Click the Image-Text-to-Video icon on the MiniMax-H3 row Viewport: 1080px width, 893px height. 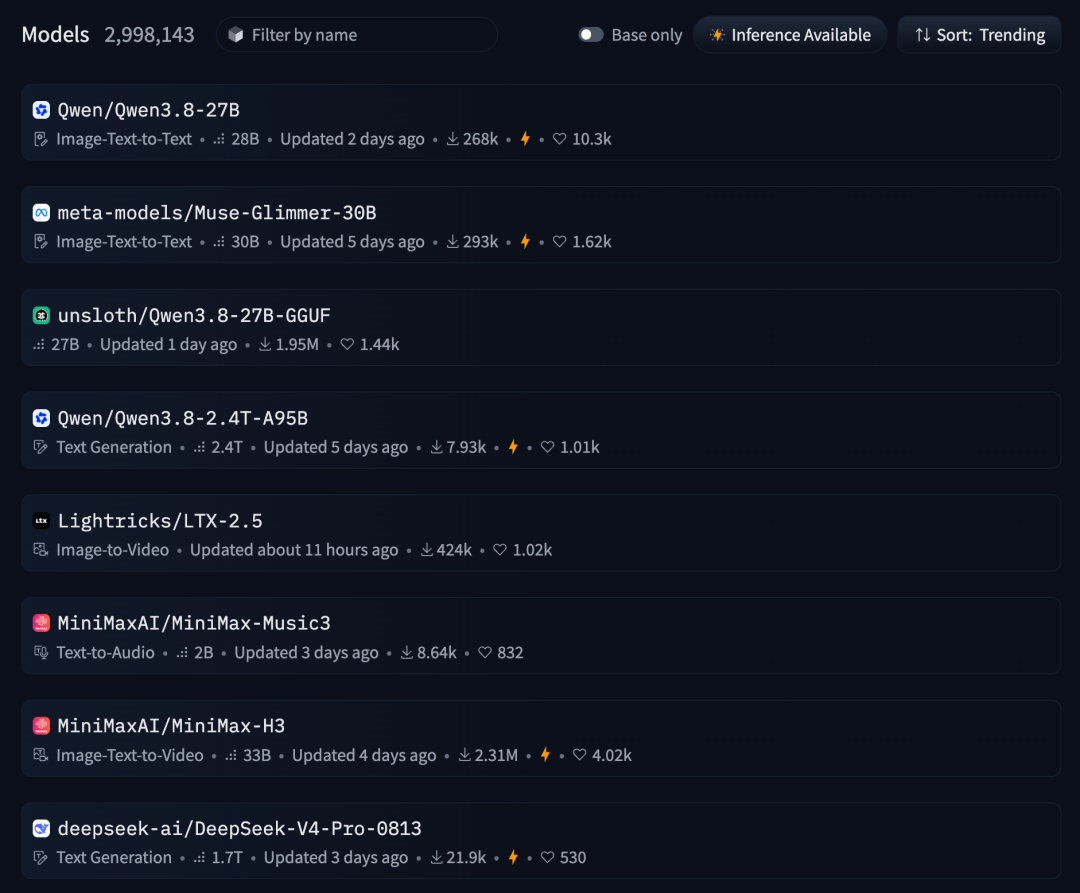coord(41,755)
